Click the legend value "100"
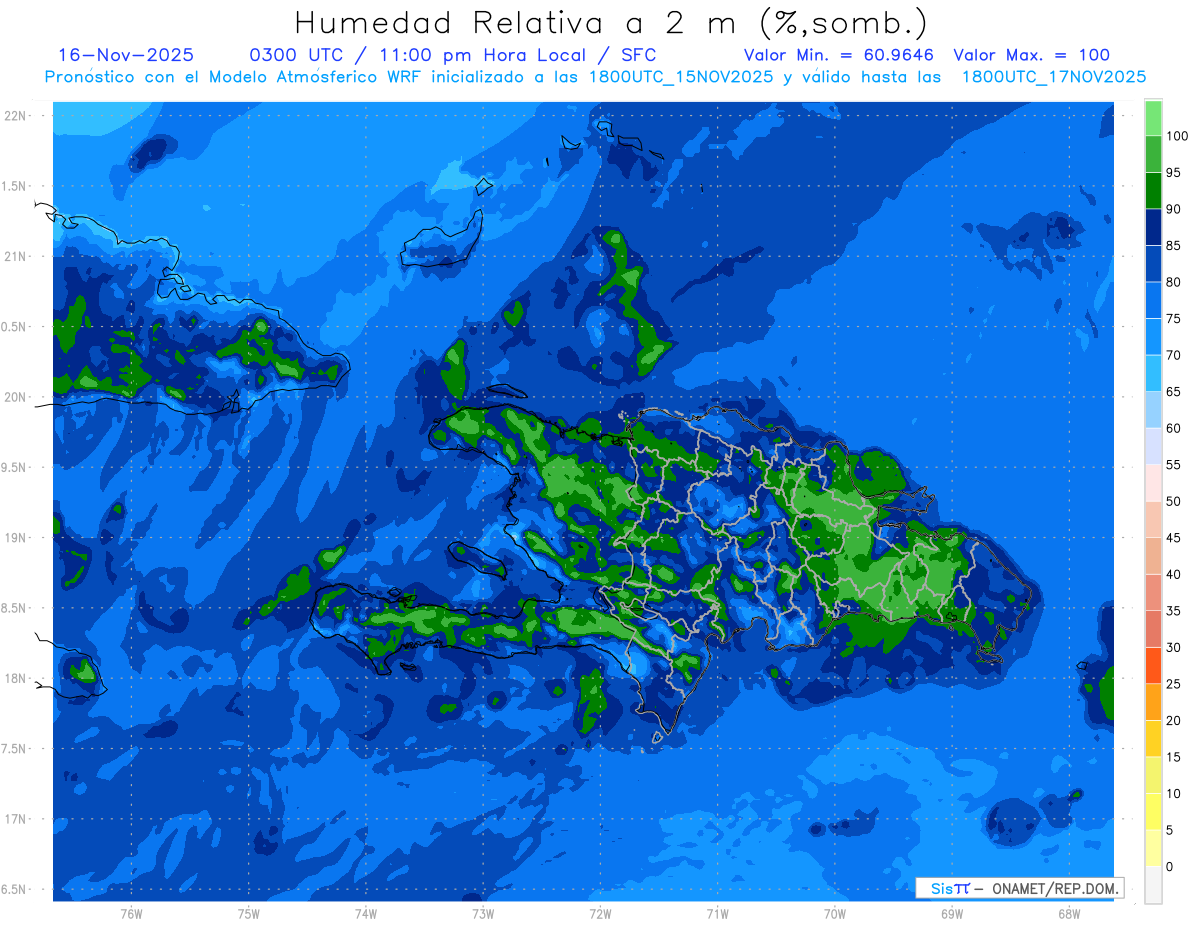Viewport: 1200px width, 927px height. click(1176, 136)
